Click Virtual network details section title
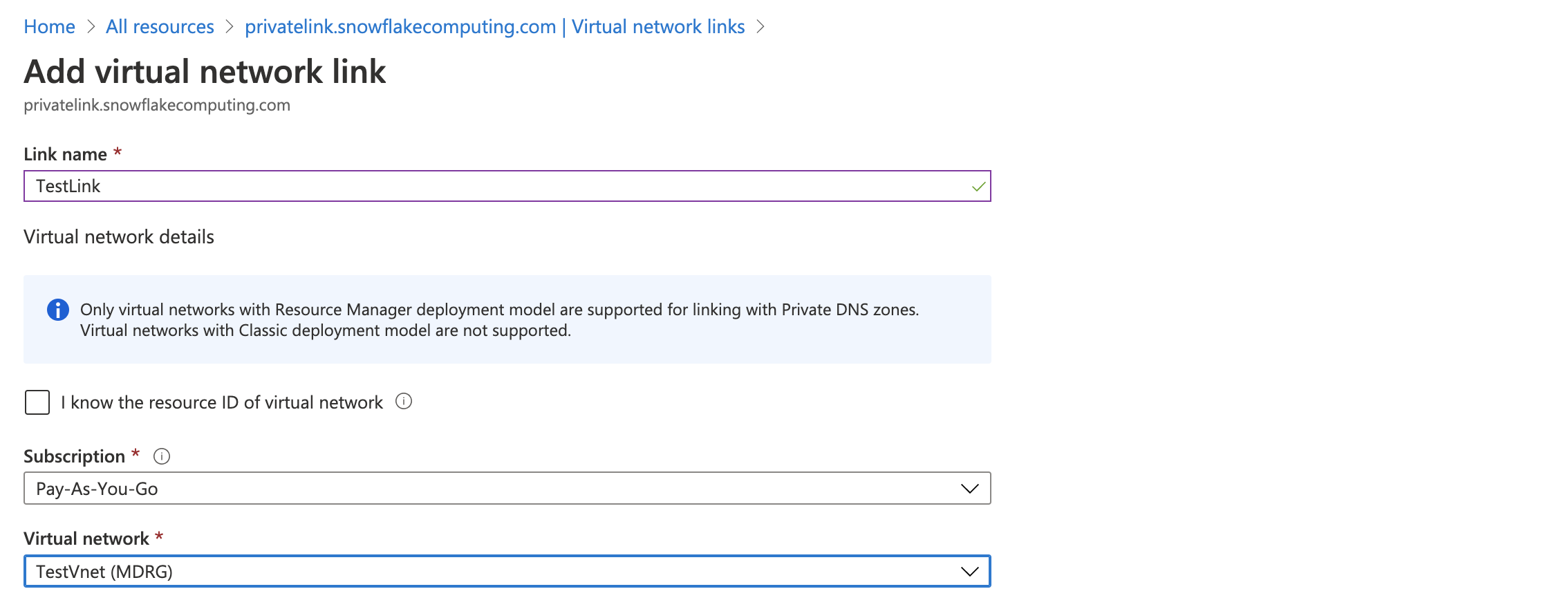Viewport: 1568px width, 589px height. pos(119,237)
